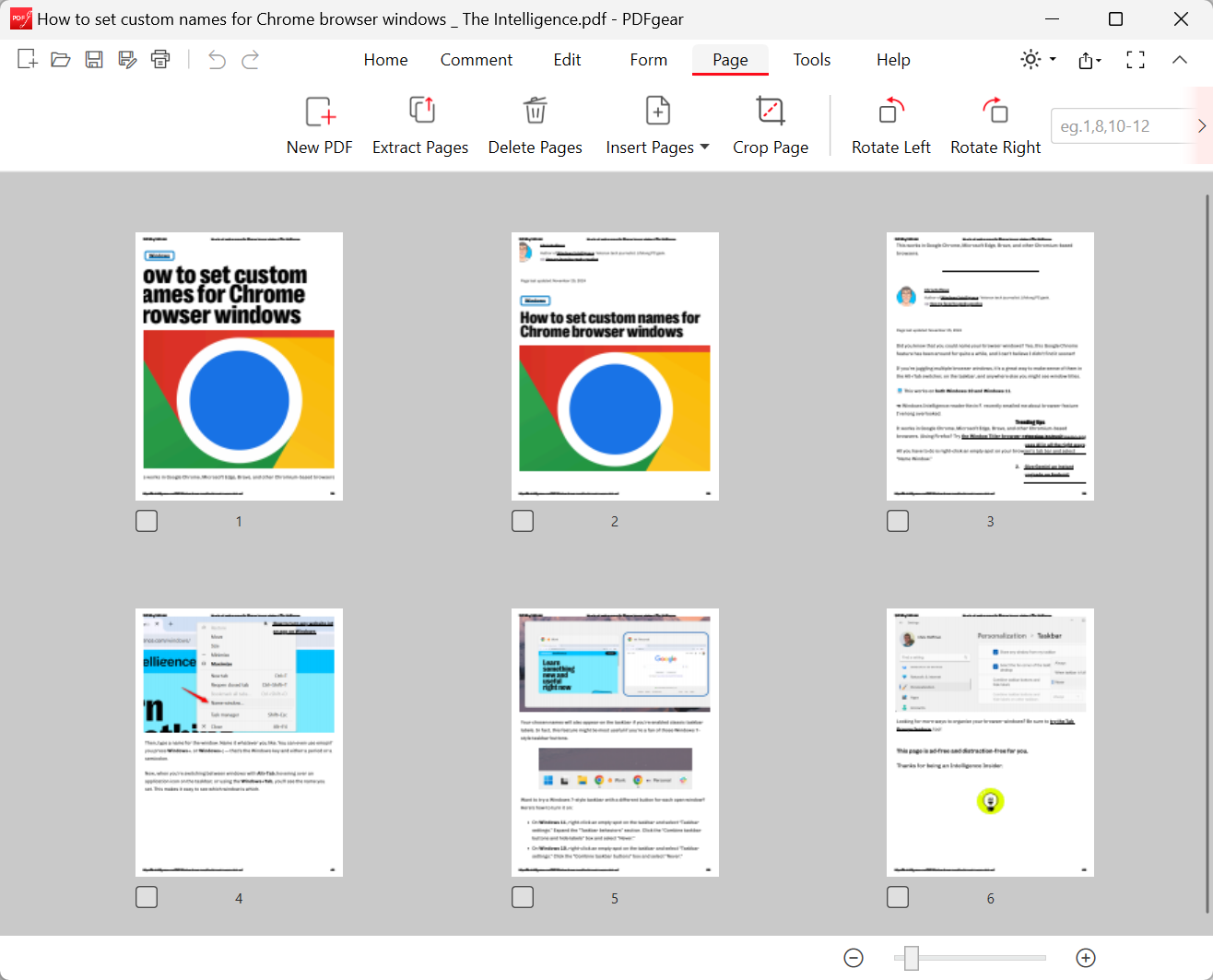This screenshot has height=980, width=1213.
Task: Click the vertical scrollbar of thumbnails
Action: (1207, 553)
